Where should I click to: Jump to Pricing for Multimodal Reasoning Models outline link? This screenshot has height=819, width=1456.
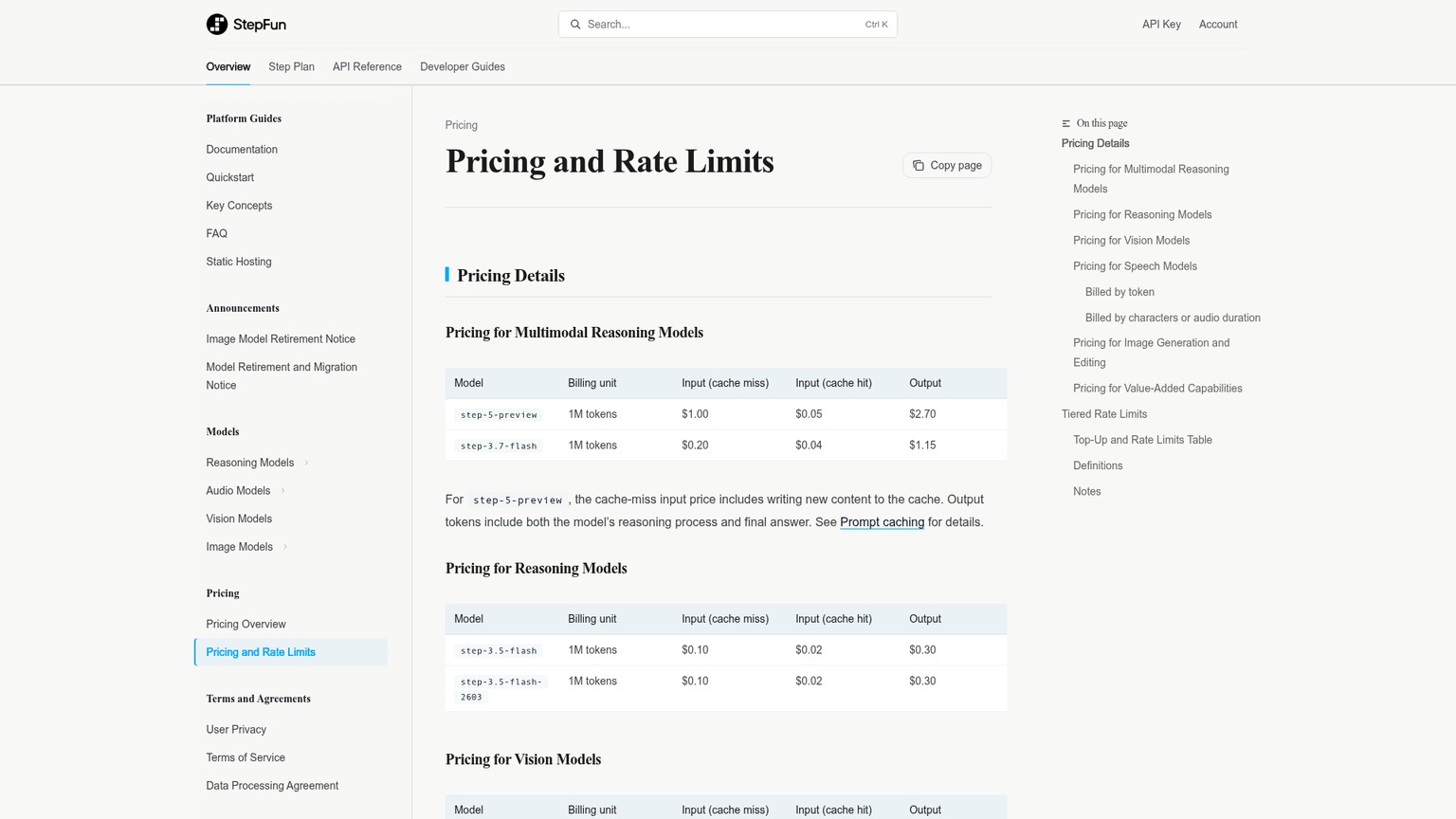[x=1151, y=179]
